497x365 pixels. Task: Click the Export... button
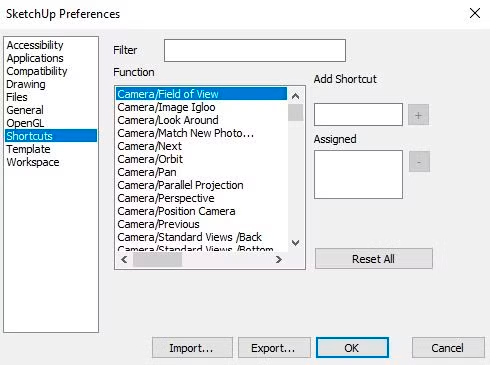tap(274, 348)
